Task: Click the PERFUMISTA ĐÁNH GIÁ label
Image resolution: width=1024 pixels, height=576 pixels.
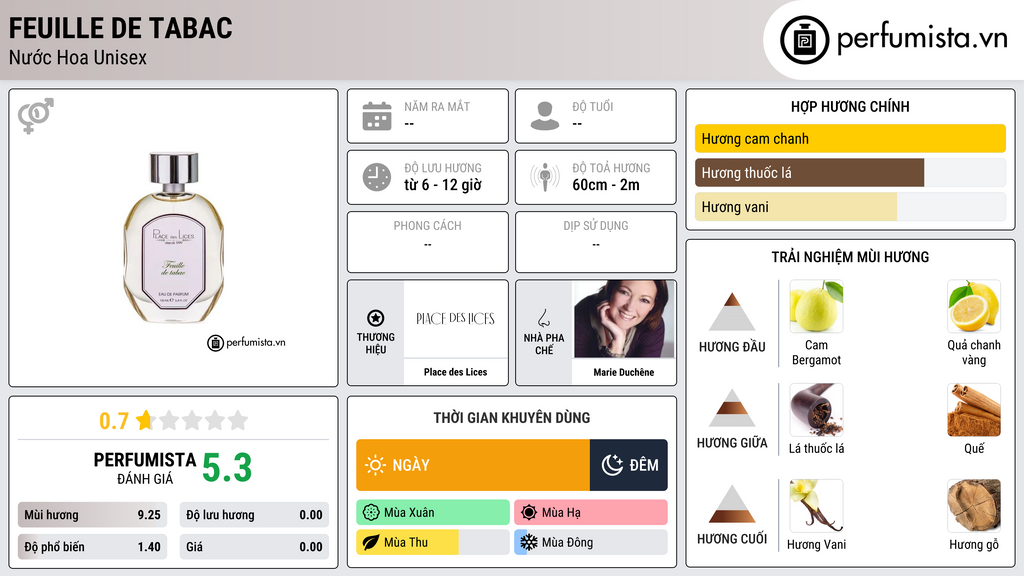Action: click(145, 468)
